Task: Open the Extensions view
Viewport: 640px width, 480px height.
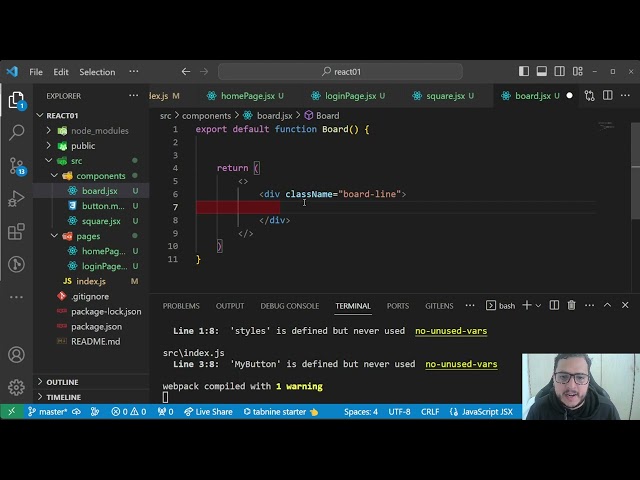Action: coord(16,232)
